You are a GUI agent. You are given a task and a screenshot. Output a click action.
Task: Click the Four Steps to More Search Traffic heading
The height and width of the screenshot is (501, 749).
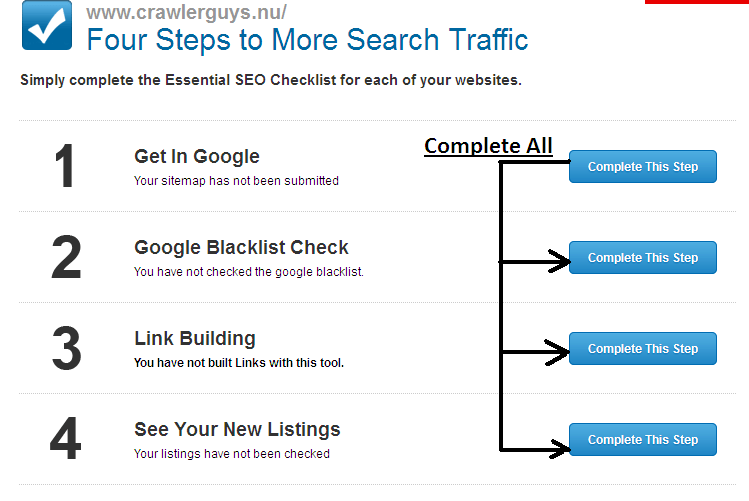pyautogui.click(x=307, y=40)
